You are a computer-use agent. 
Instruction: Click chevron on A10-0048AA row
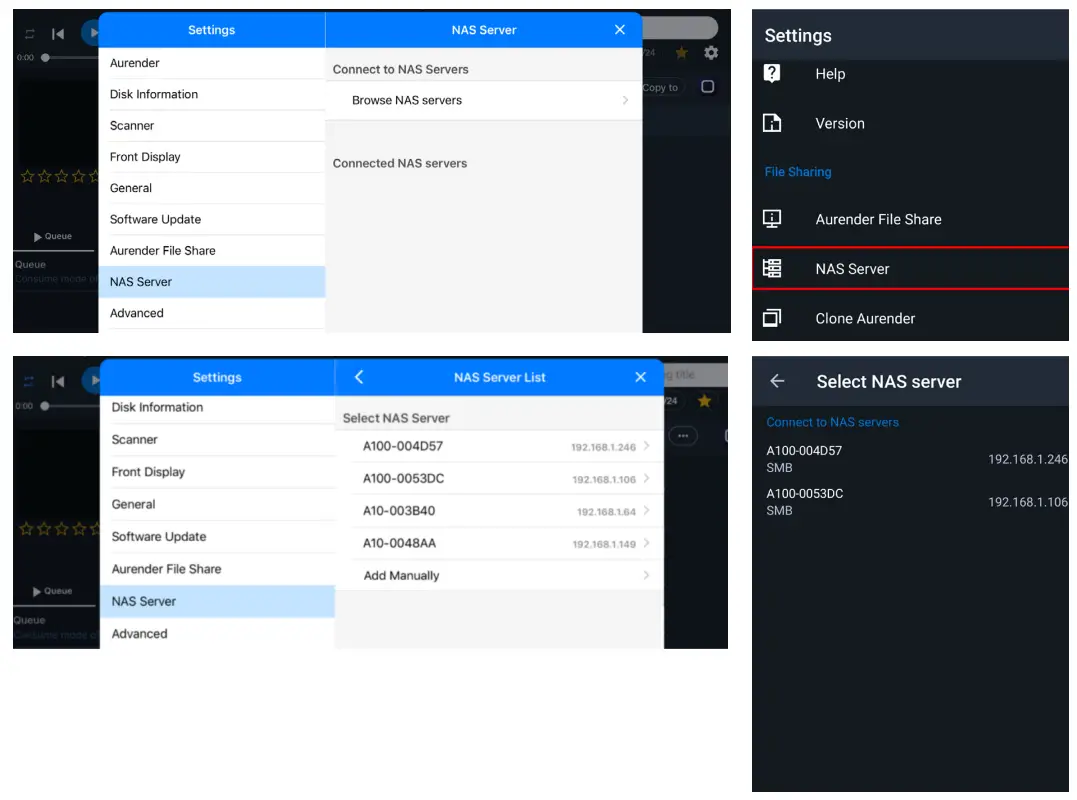point(646,543)
